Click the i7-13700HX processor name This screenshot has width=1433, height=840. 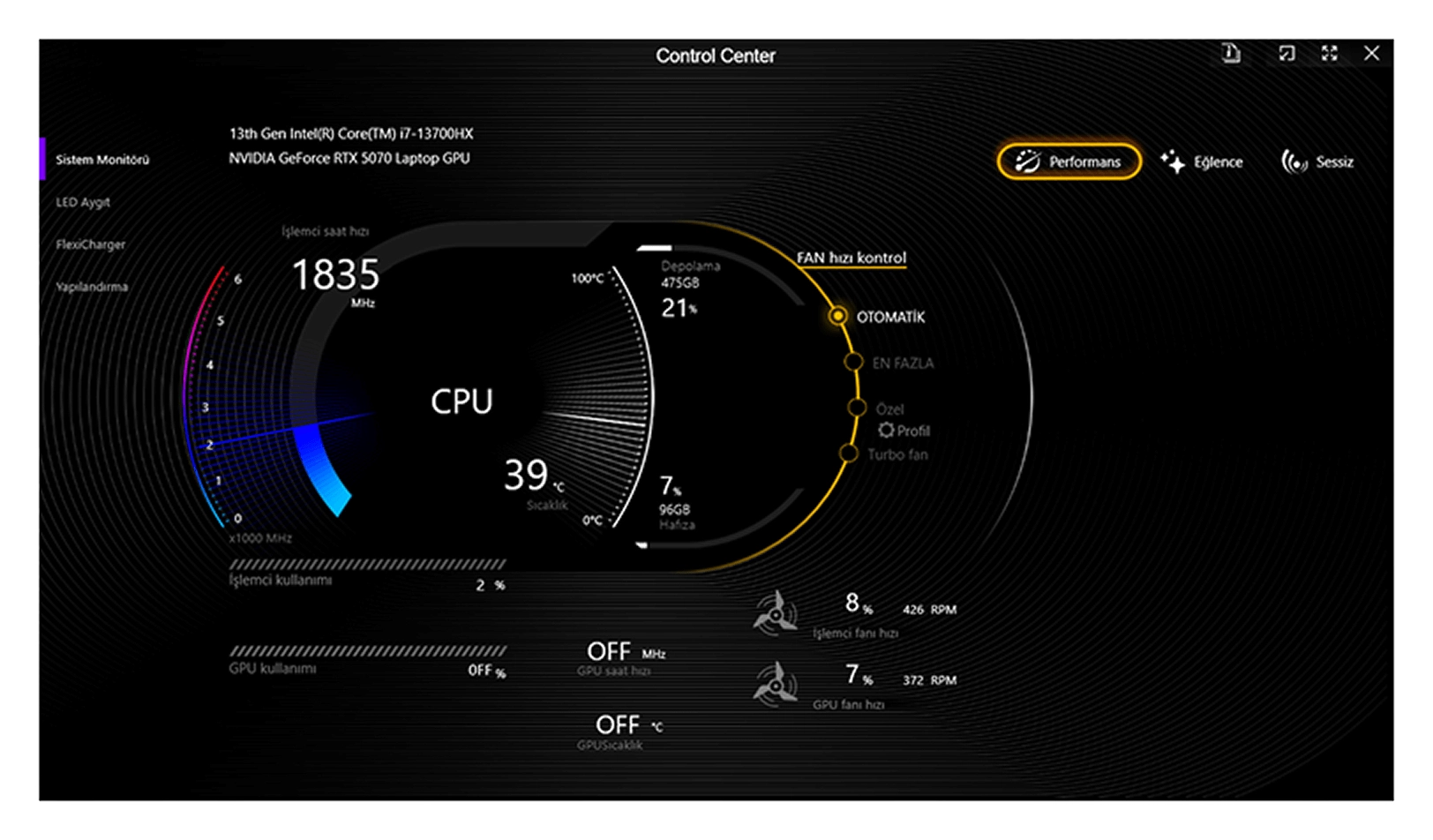tap(351, 133)
